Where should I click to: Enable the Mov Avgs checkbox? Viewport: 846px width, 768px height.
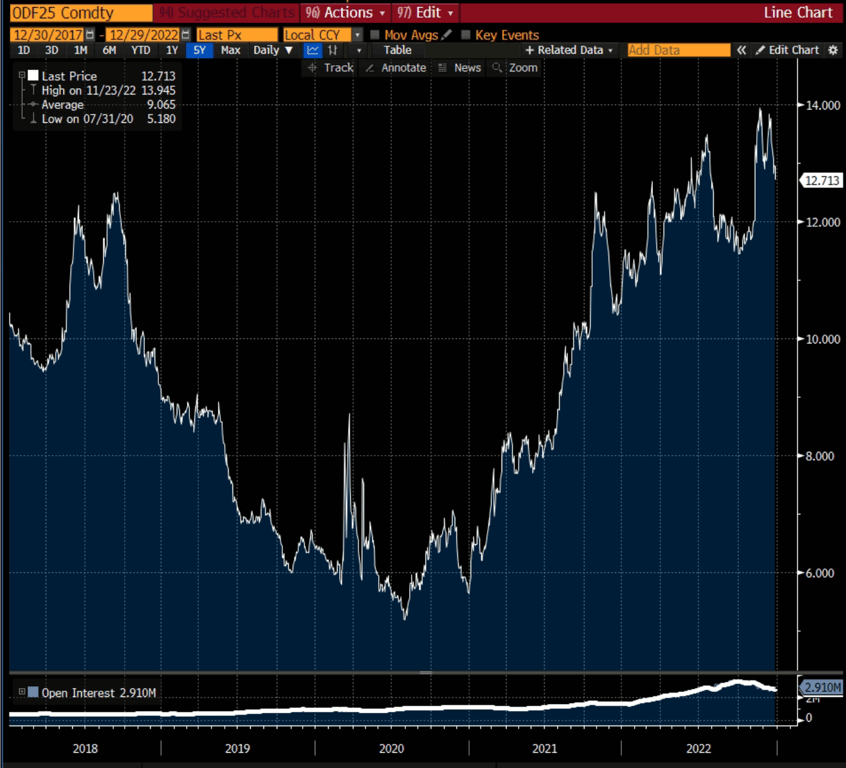(375, 35)
